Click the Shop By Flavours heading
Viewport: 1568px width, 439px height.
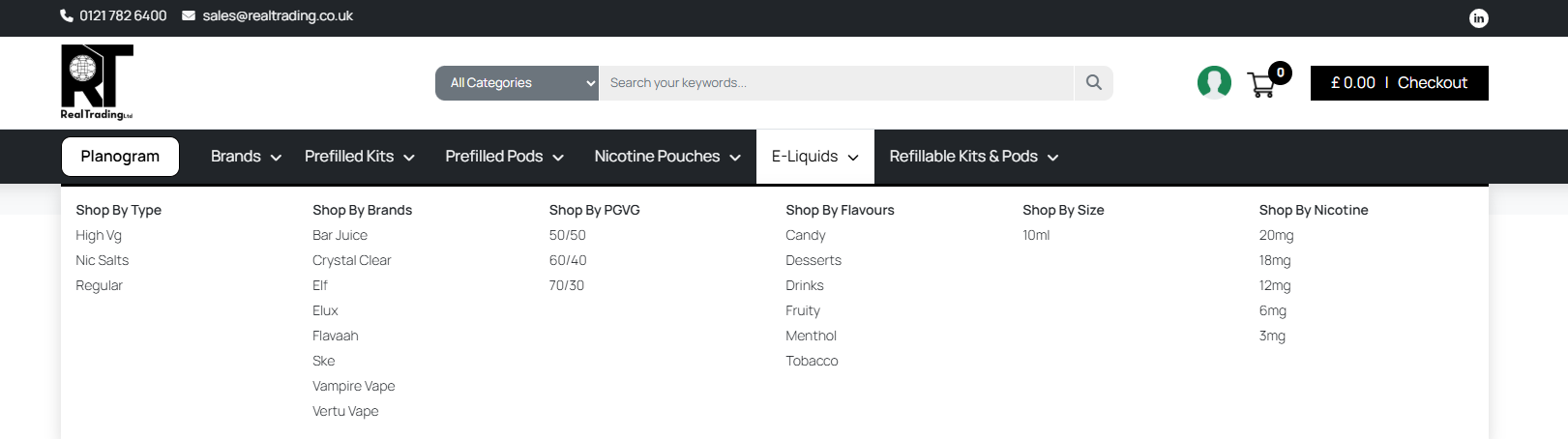(840, 210)
